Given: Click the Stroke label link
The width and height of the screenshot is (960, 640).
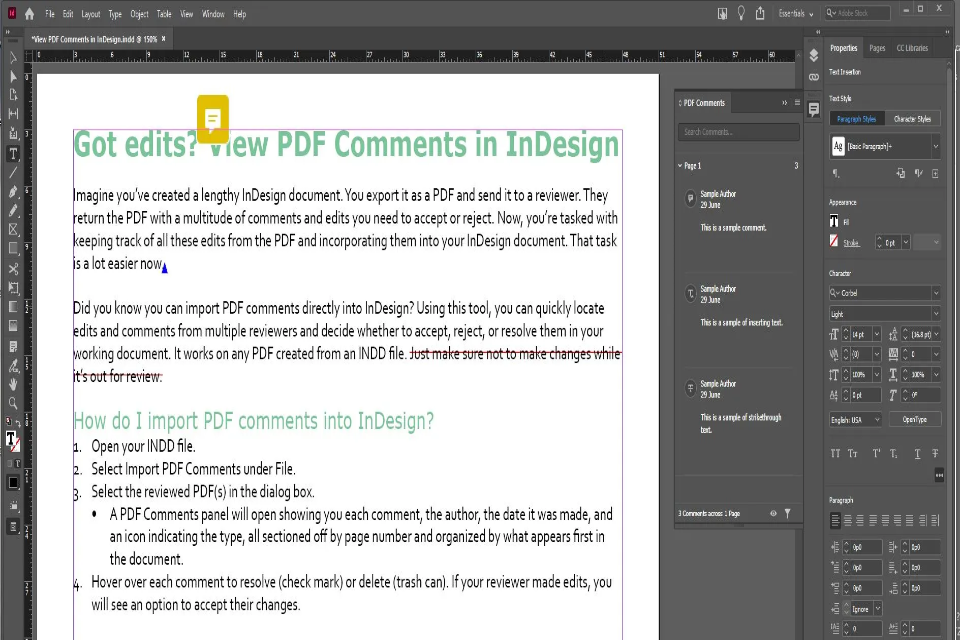Looking at the screenshot, I should click(851, 241).
